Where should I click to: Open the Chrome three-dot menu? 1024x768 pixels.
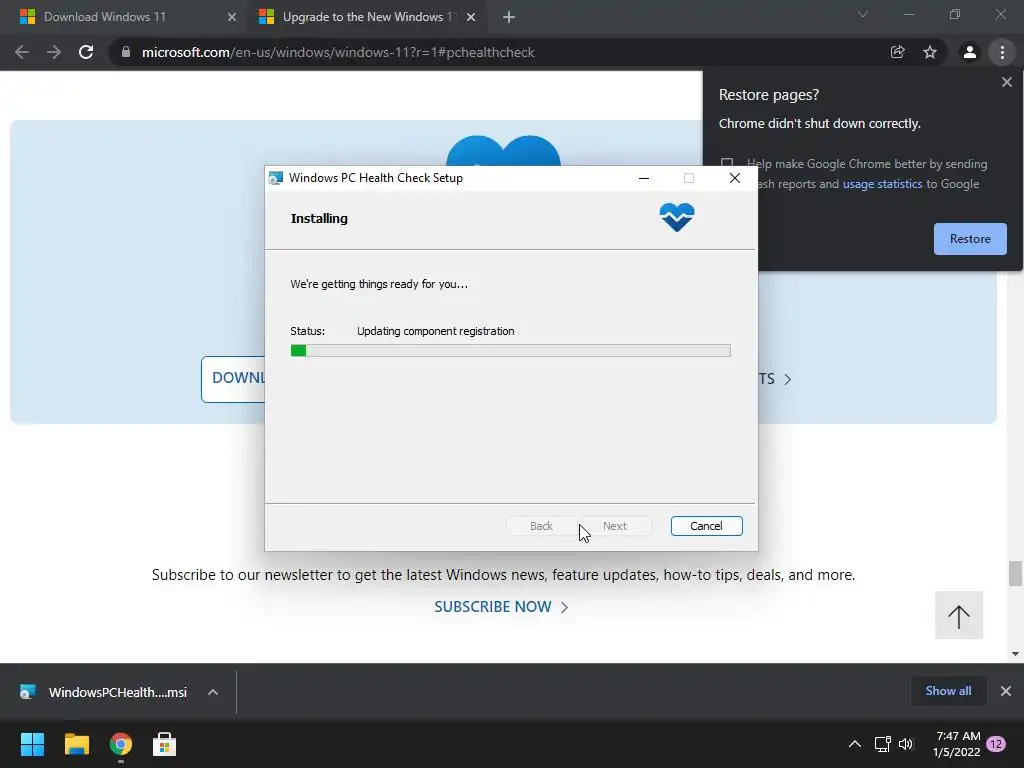[x=1002, y=52]
